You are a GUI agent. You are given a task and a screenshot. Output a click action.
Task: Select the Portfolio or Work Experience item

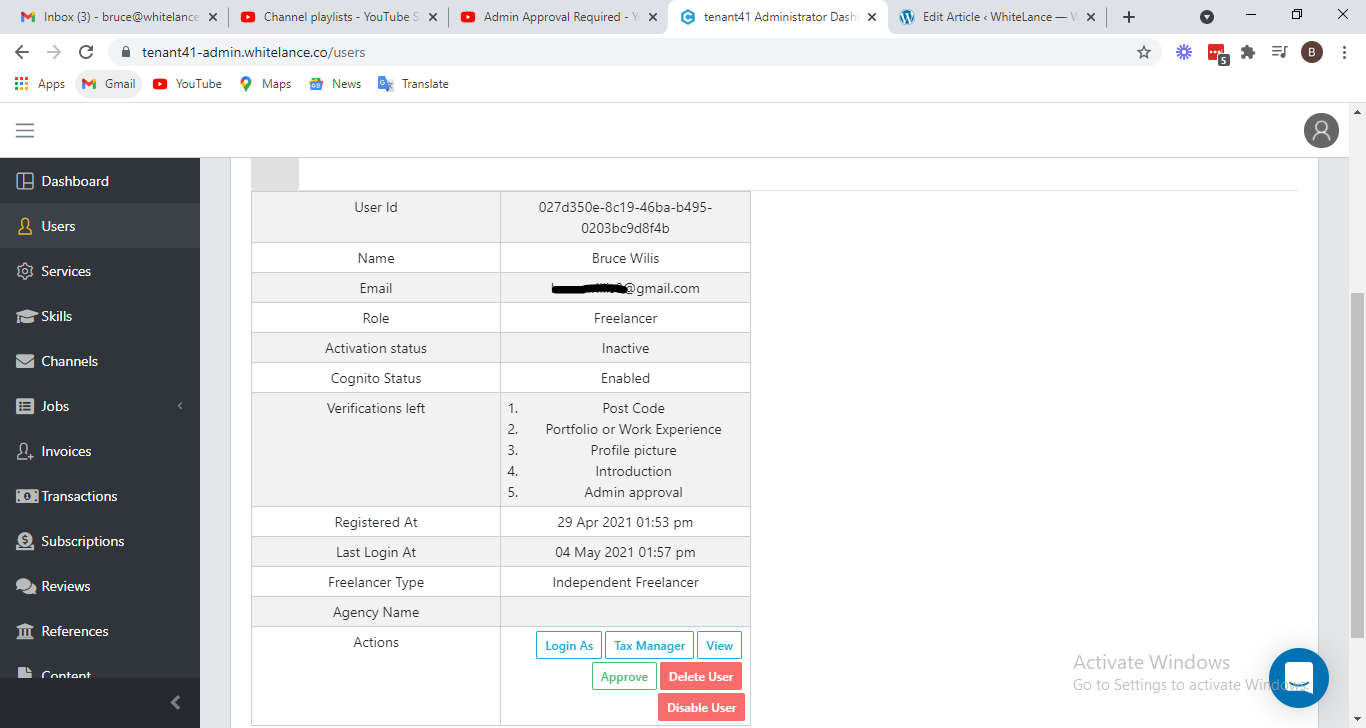click(x=633, y=429)
